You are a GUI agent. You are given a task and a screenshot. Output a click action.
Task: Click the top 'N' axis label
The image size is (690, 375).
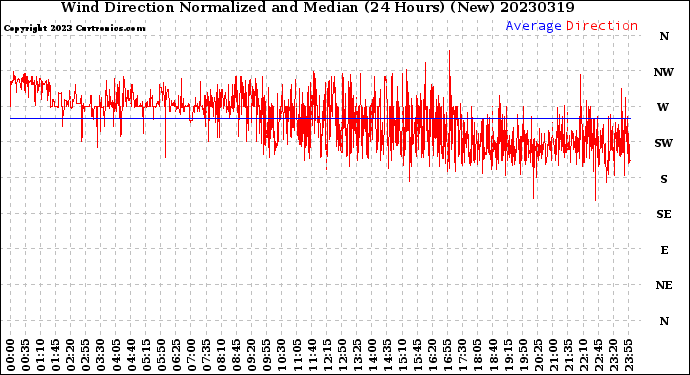click(x=664, y=37)
